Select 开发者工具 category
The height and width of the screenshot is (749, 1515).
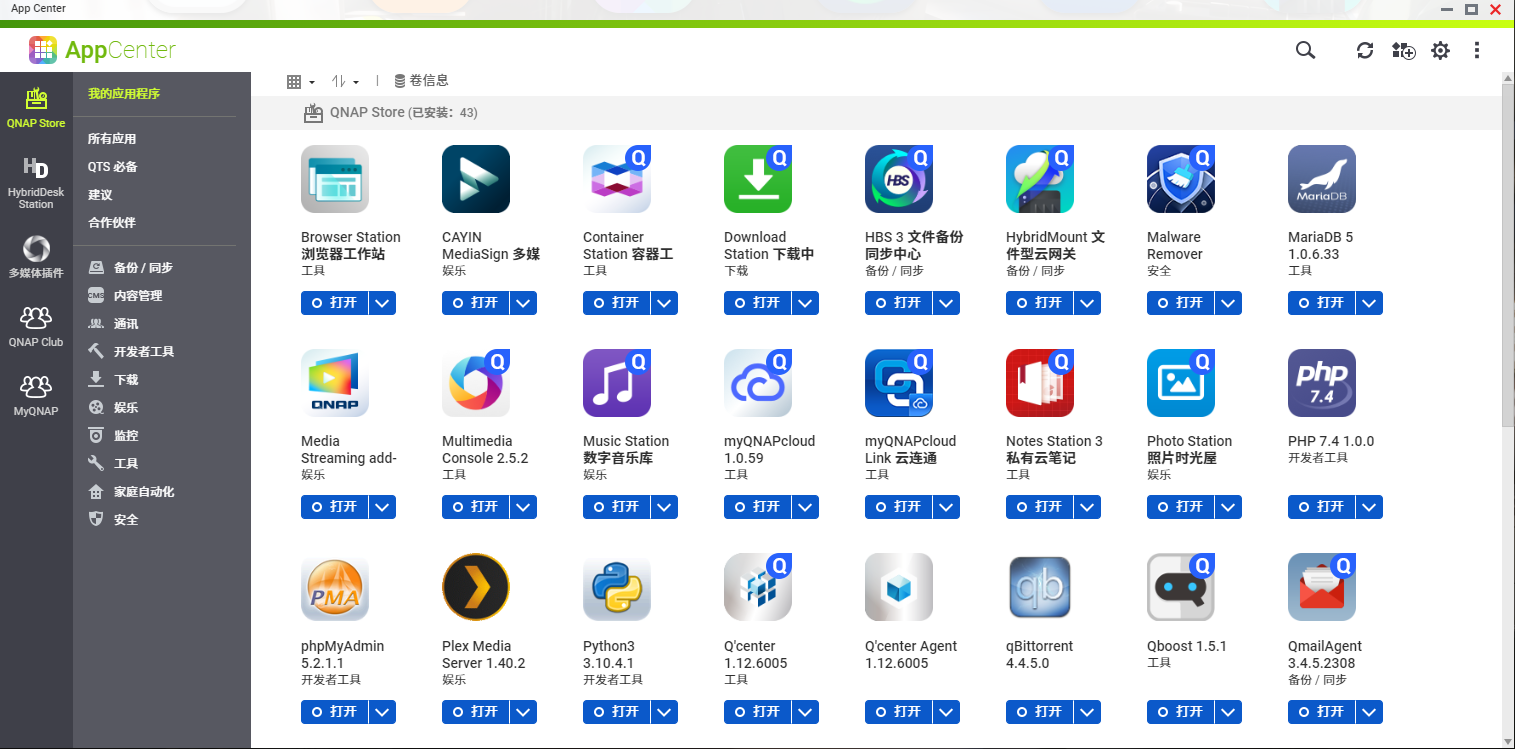click(x=143, y=352)
